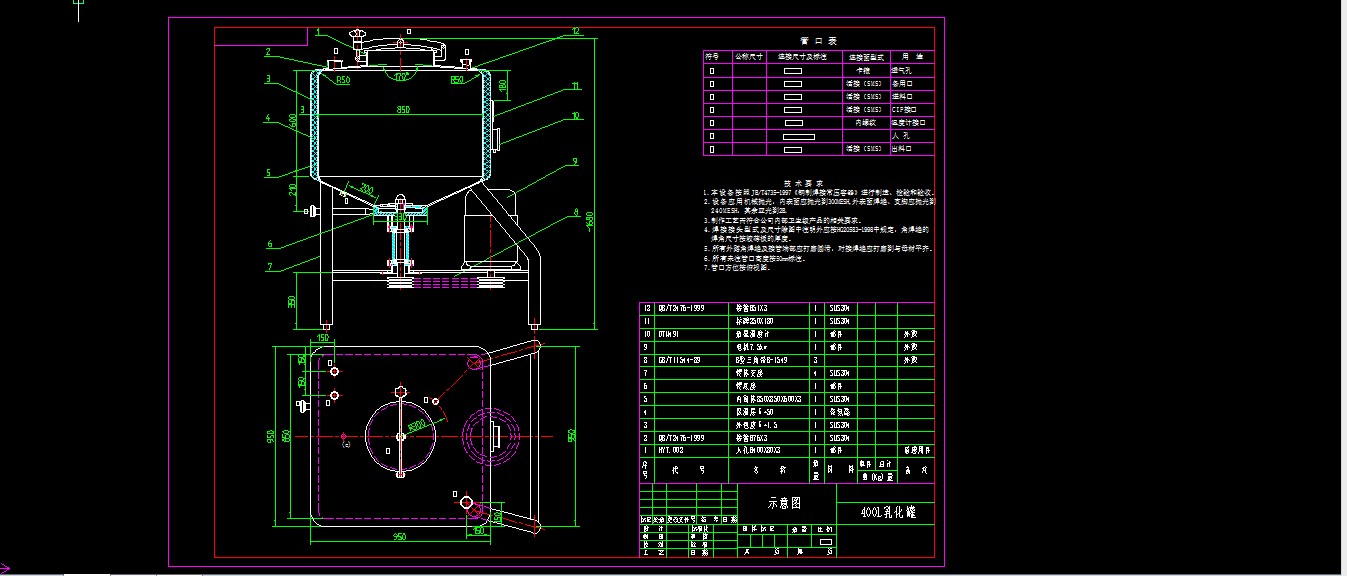This screenshot has width=1347, height=576.
Task: Select the '内螺纹' connection type cell
Action: tap(864, 122)
